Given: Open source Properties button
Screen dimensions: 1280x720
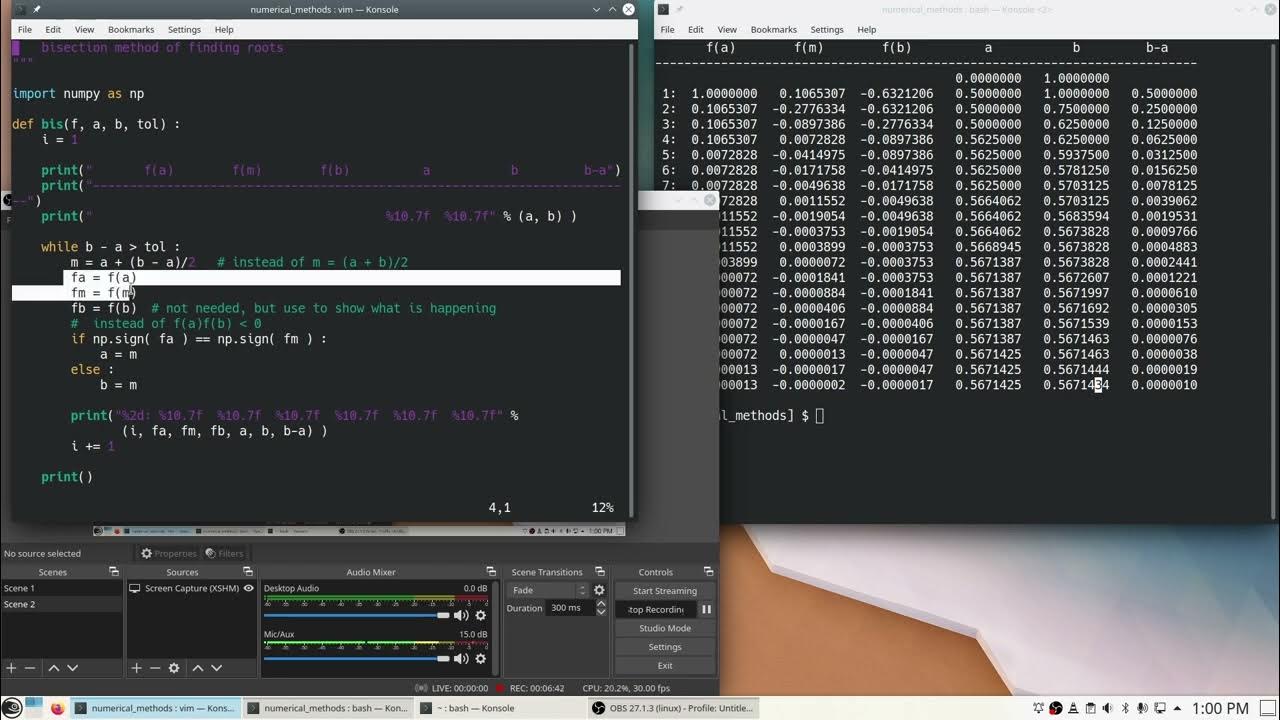Looking at the screenshot, I should [168, 553].
